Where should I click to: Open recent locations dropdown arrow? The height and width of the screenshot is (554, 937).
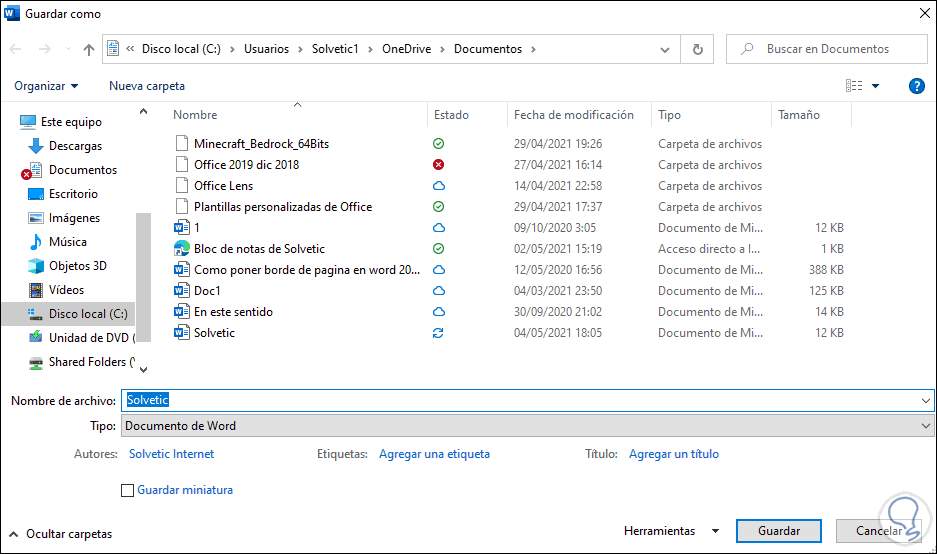[x=68, y=49]
